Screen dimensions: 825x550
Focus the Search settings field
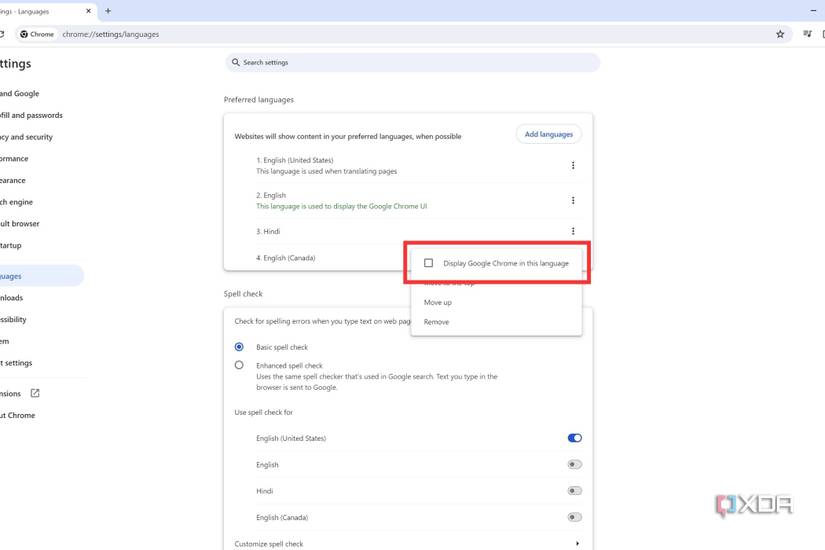click(412, 62)
